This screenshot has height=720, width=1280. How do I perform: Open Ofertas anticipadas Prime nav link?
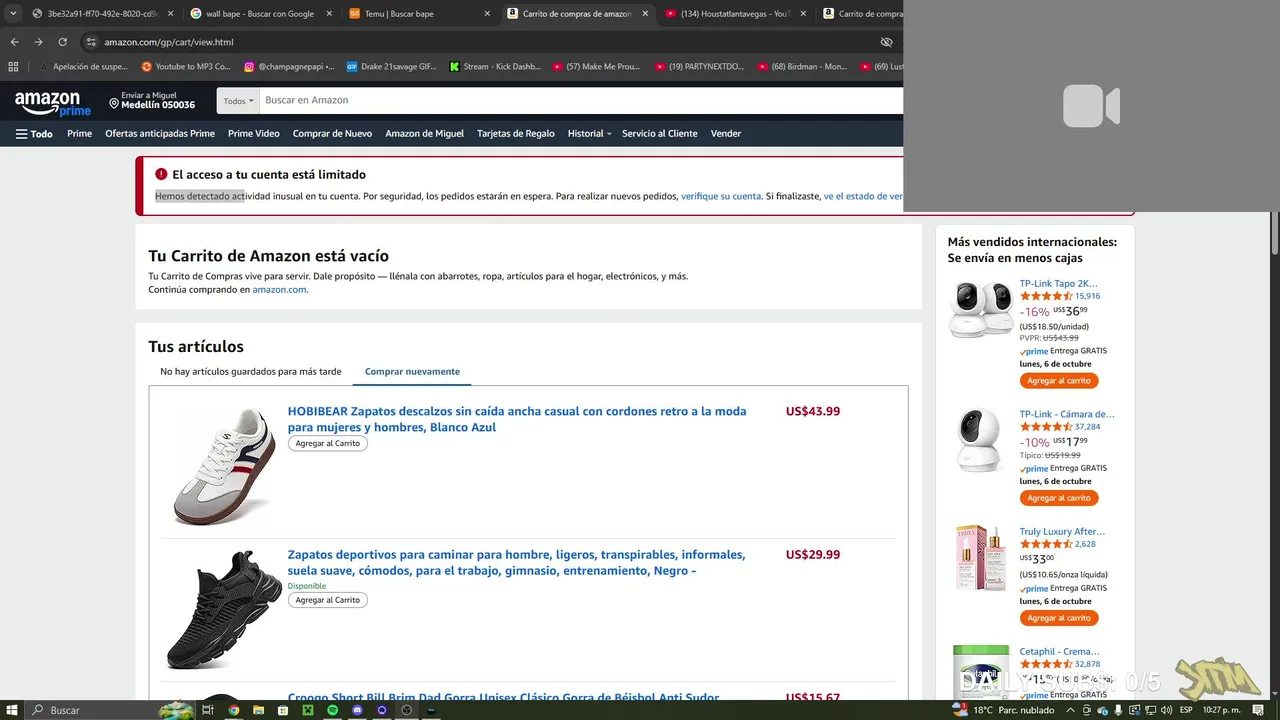pos(160,133)
